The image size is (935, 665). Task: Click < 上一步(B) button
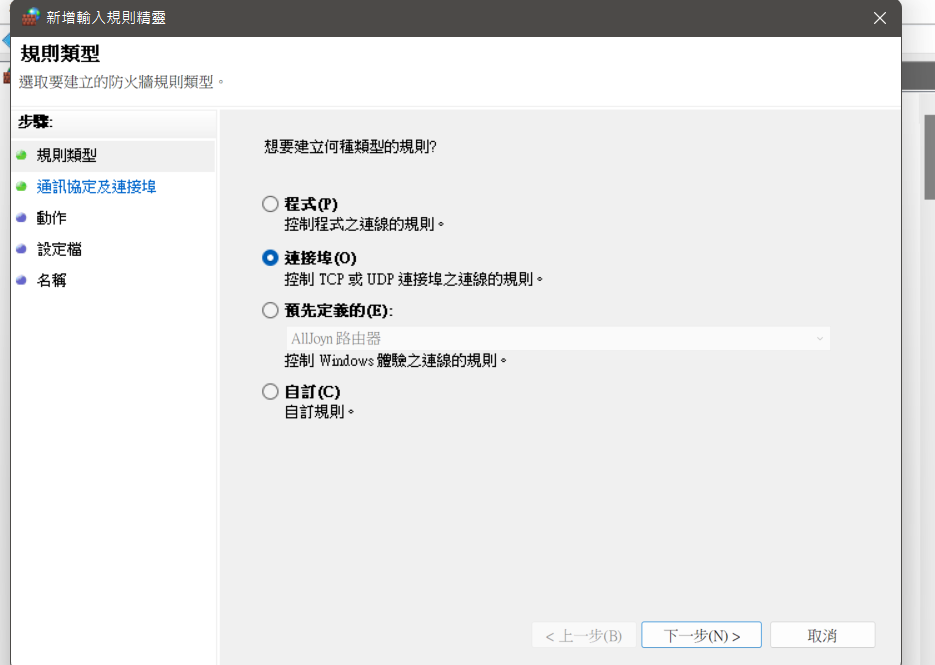583,635
